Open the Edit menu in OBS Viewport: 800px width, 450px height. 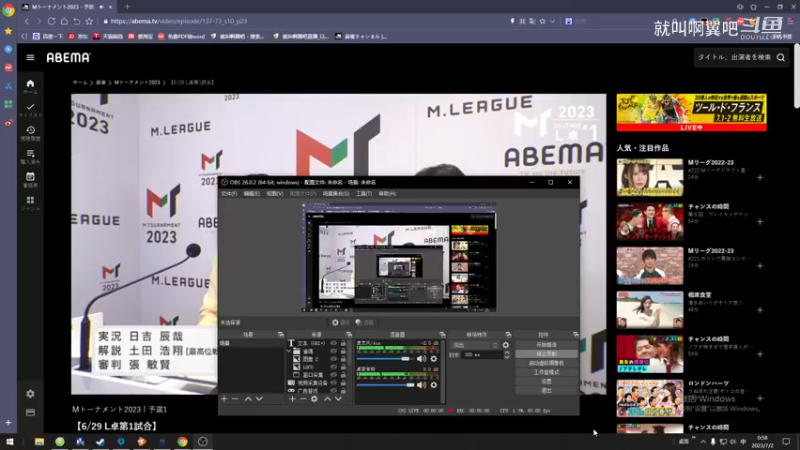coord(251,193)
